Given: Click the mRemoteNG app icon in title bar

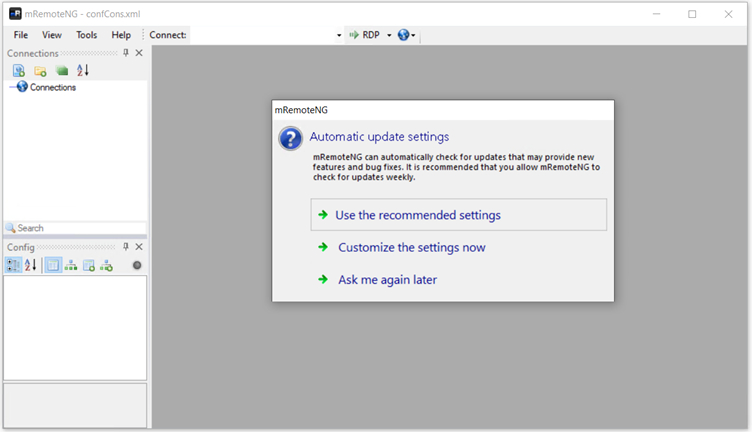Looking at the screenshot, I should point(15,13).
